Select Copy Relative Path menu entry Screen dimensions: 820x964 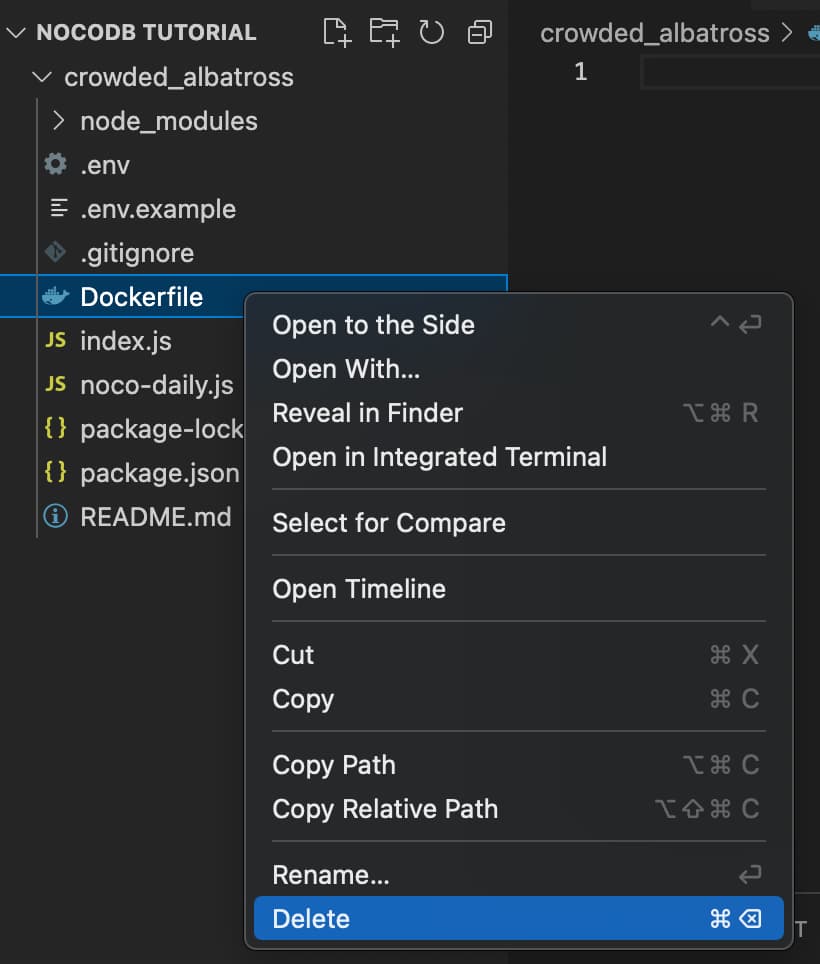click(519, 808)
